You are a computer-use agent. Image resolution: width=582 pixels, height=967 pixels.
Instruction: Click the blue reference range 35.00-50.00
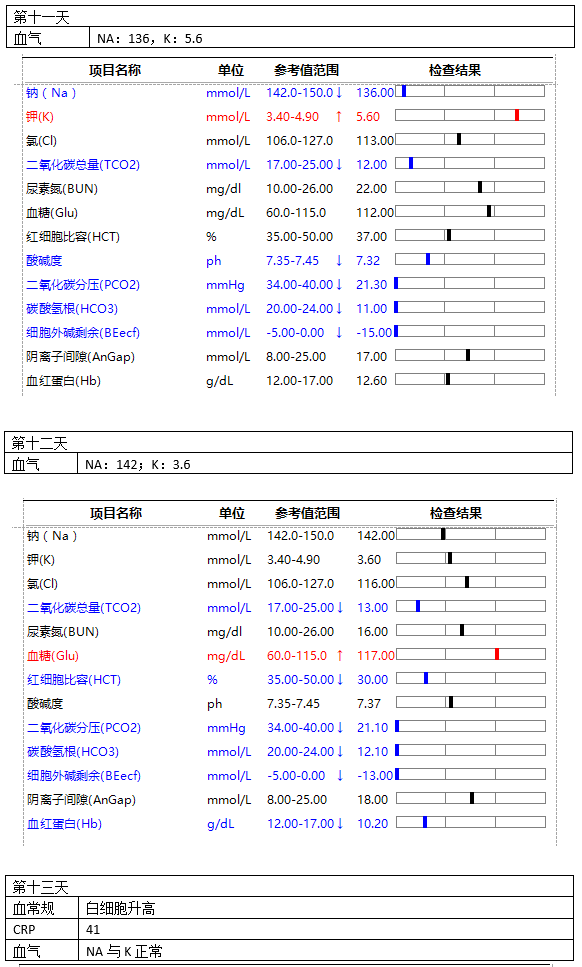point(300,680)
